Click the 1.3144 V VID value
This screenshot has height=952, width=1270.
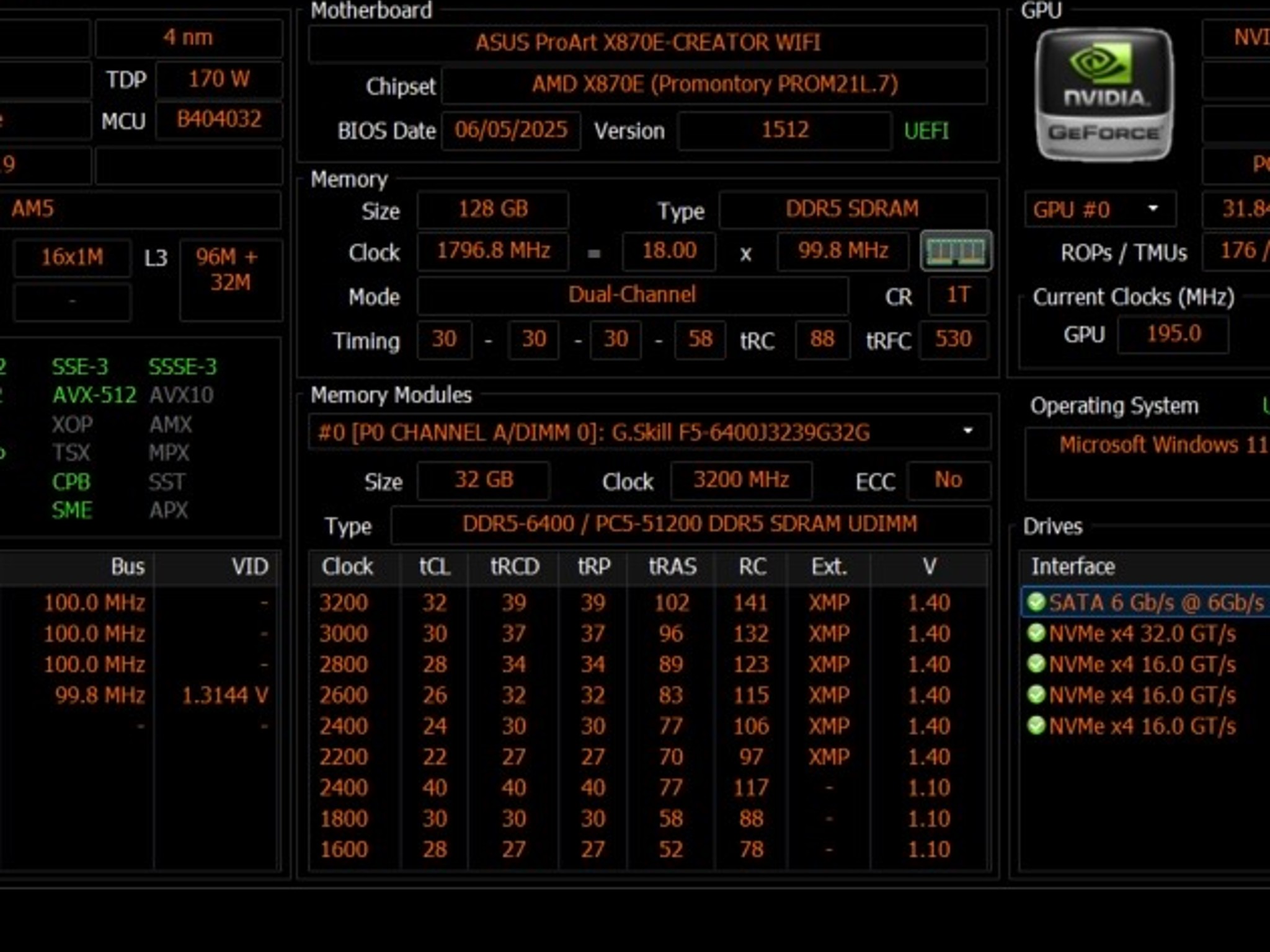coord(224,695)
